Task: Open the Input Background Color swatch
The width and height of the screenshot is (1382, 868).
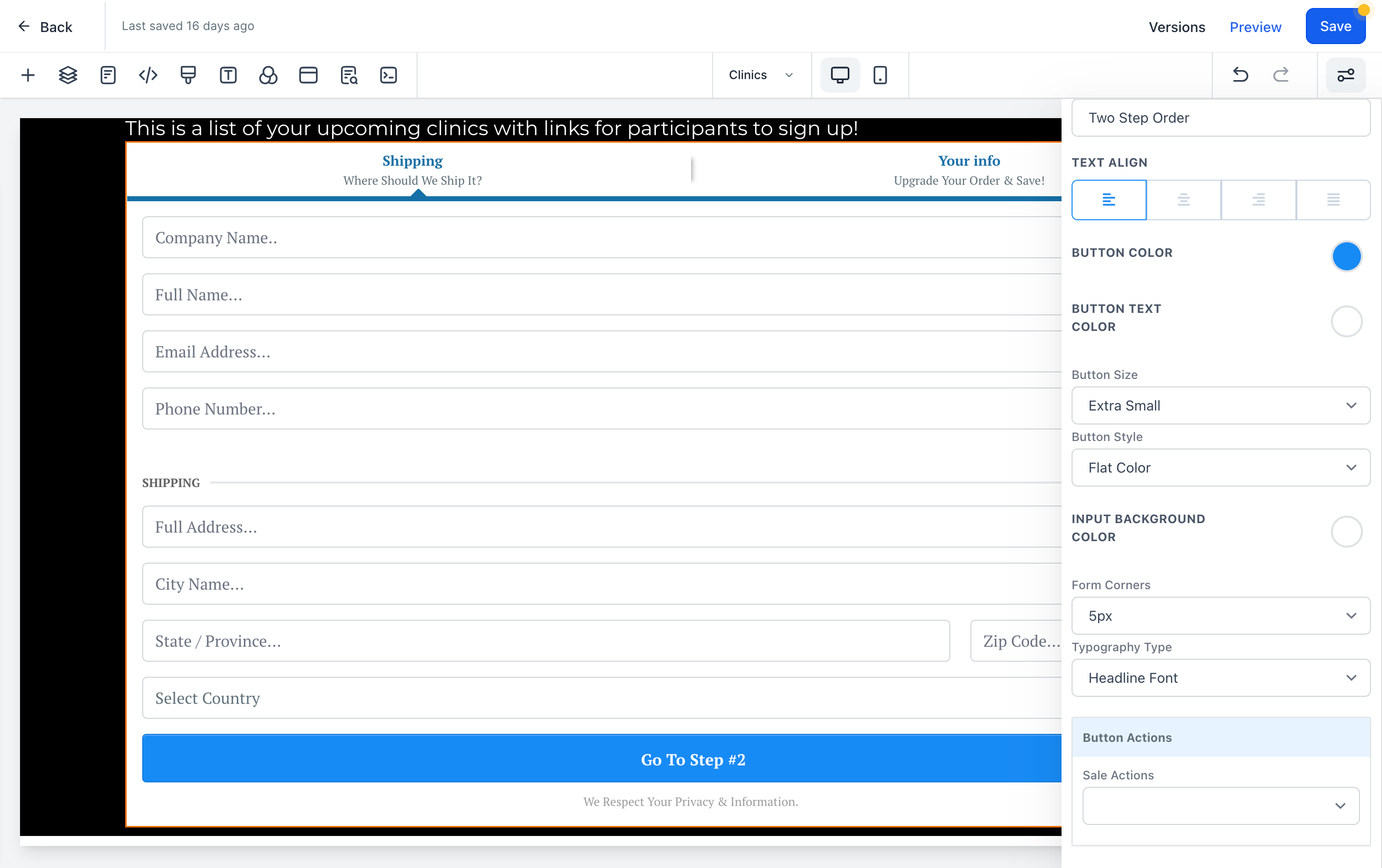Action: [x=1346, y=532]
